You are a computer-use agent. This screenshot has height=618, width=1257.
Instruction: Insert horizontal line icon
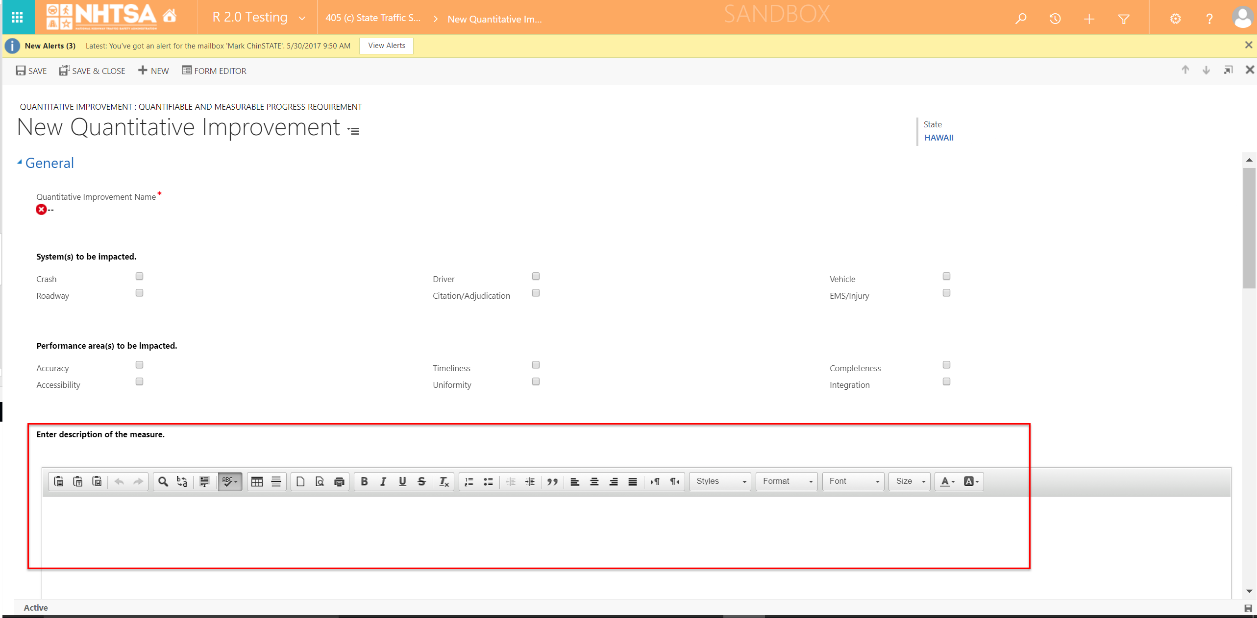(276, 481)
